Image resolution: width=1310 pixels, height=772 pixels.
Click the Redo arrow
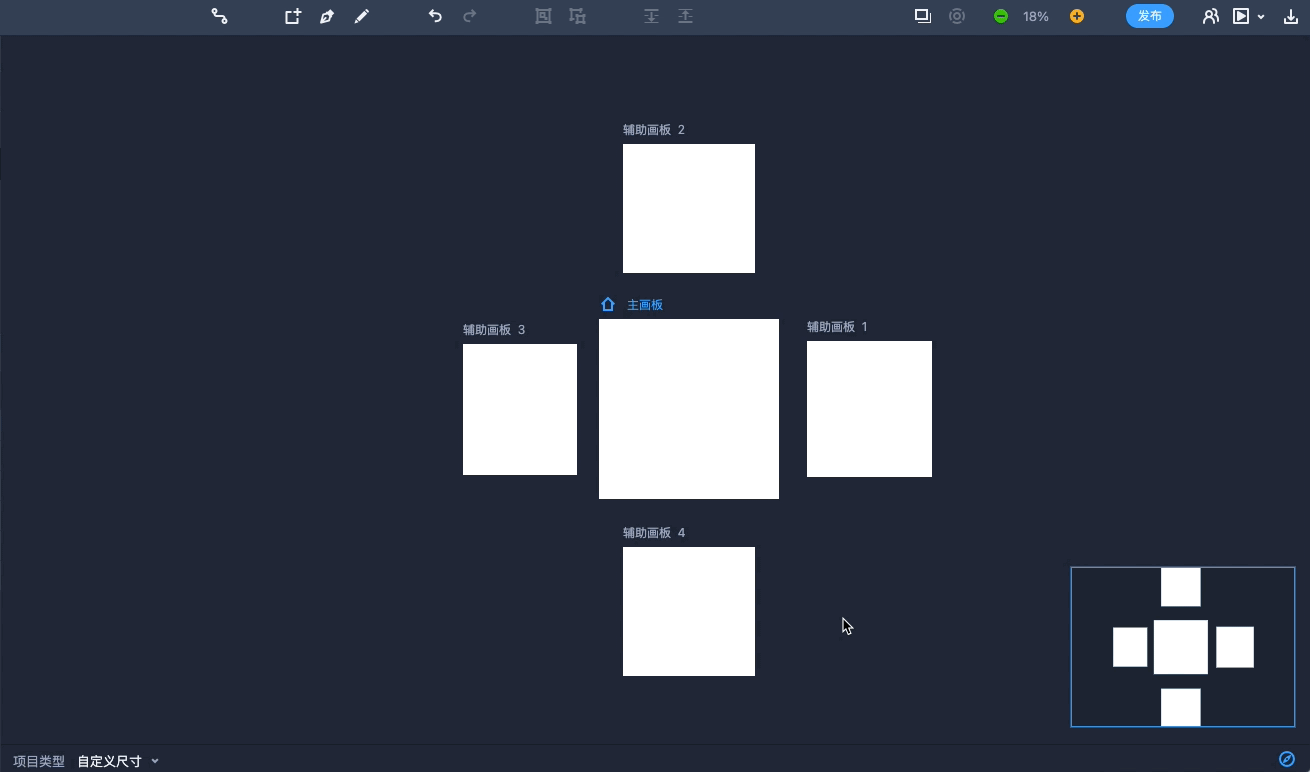point(470,16)
